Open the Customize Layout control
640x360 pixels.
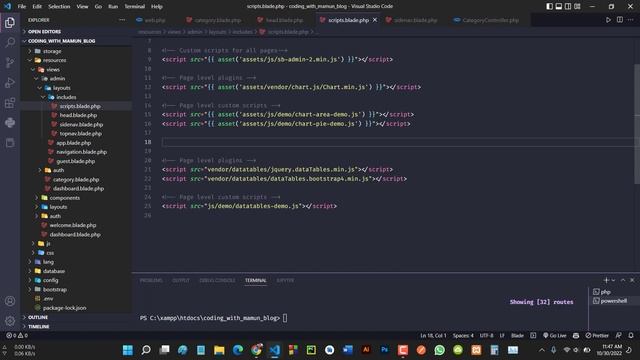point(577,6)
